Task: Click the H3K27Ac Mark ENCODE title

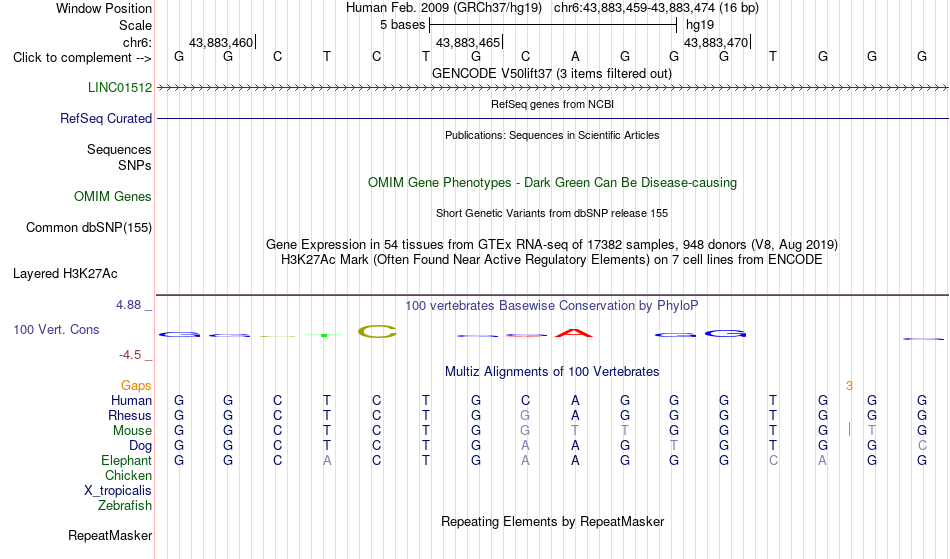Action: [552, 259]
